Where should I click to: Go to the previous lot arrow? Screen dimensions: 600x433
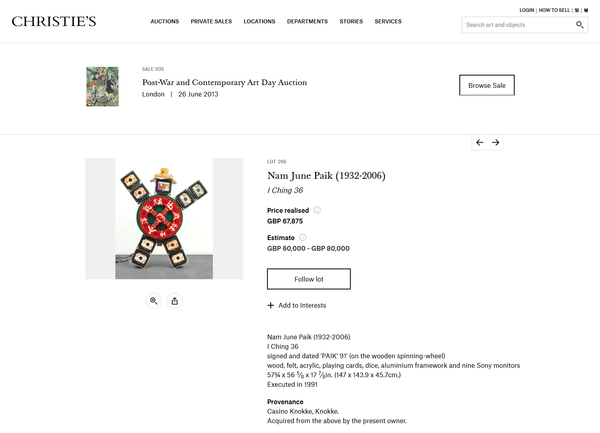(480, 143)
